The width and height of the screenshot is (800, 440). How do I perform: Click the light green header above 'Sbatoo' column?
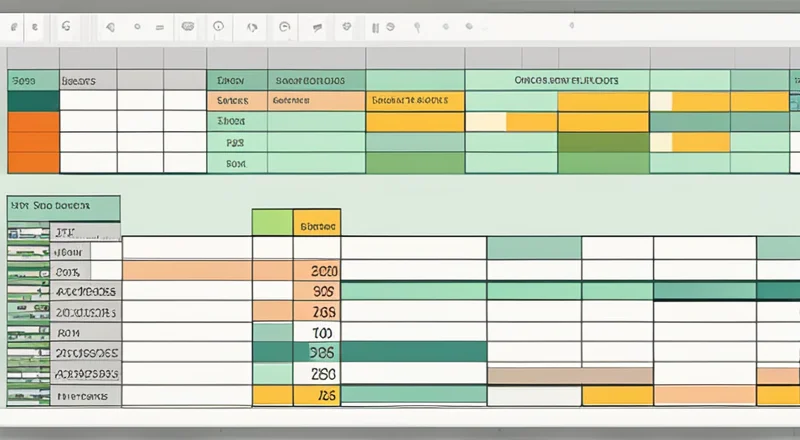point(273,222)
